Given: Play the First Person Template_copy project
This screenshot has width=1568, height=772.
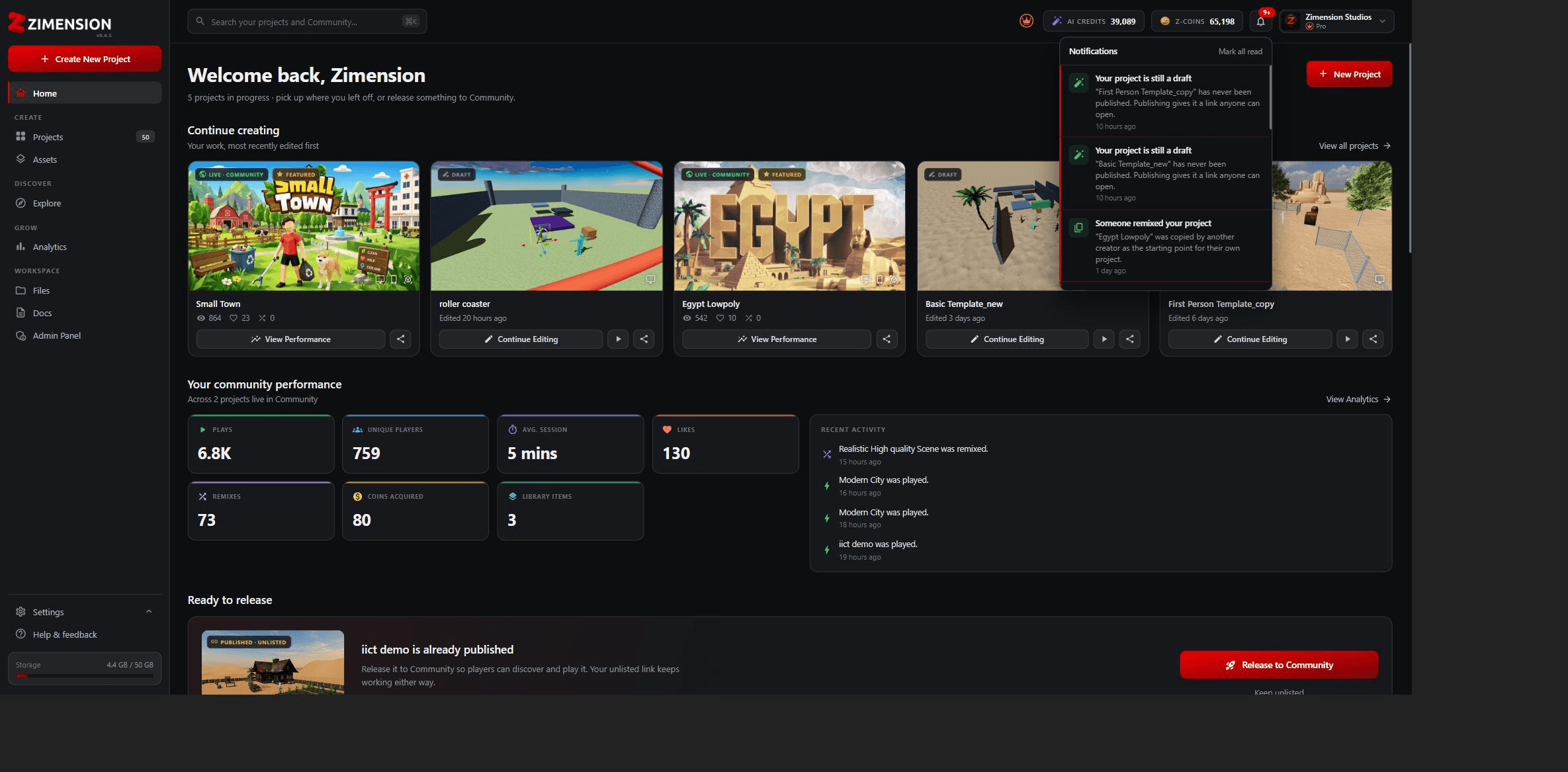Looking at the screenshot, I should [1347, 339].
